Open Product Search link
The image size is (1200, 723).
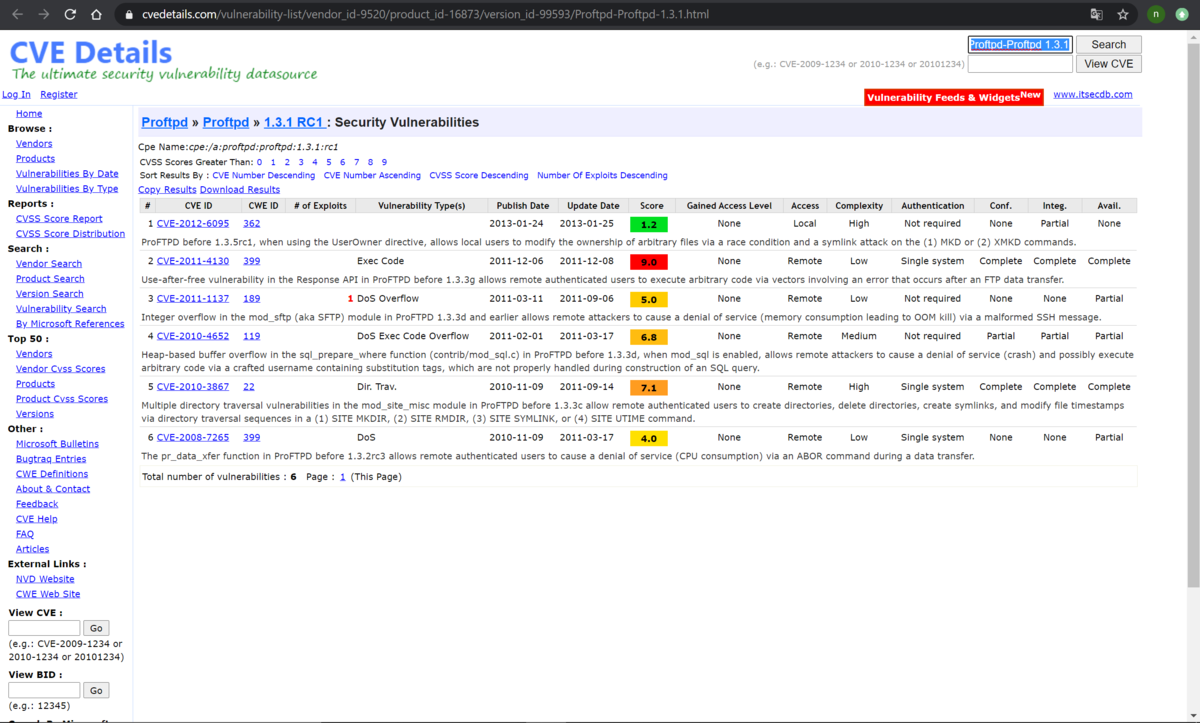point(50,279)
